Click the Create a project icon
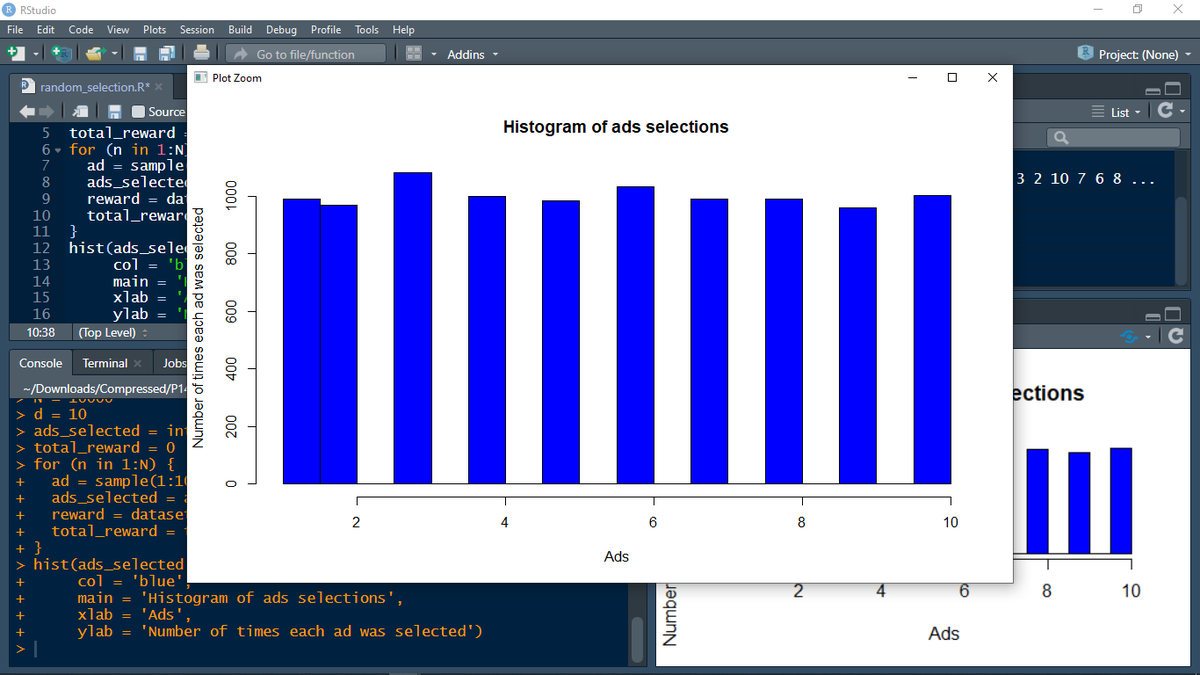1200x675 pixels. click(60, 53)
